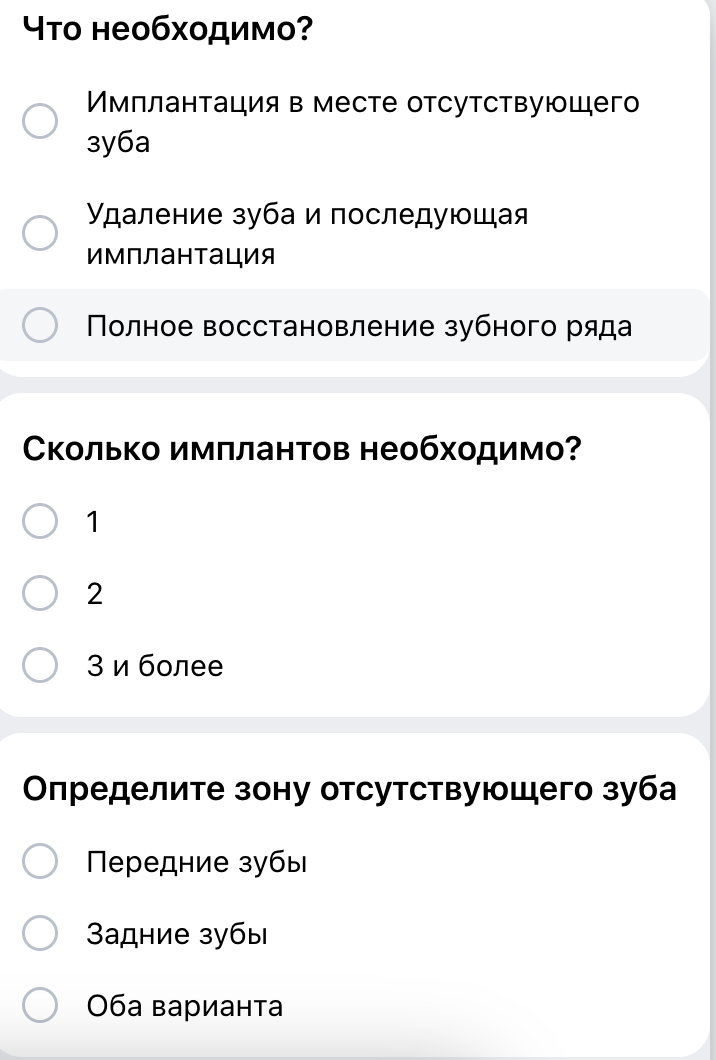
Task: Click the number '2' option label
Action: click(x=95, y=595)
